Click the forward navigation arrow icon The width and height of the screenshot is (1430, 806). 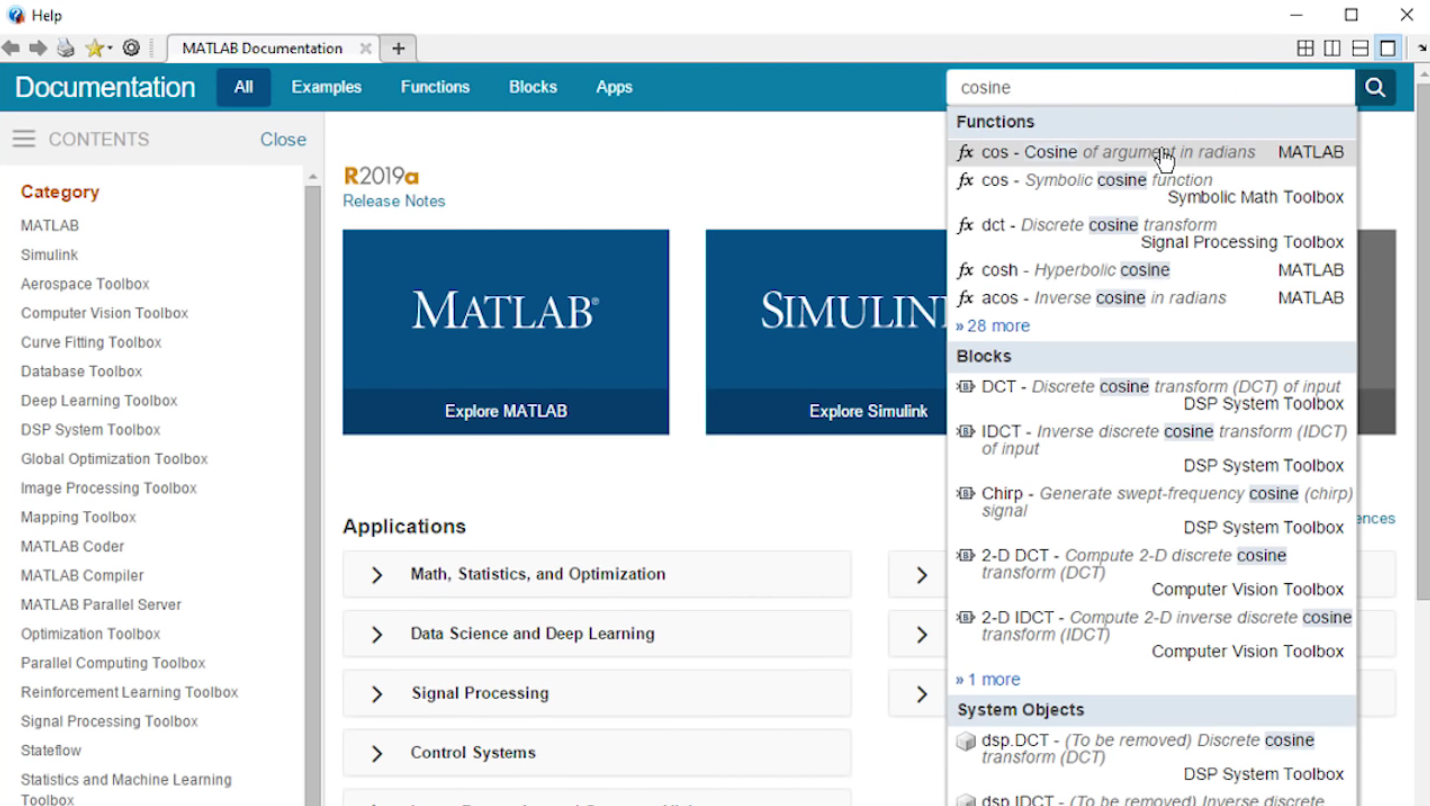tap(37, 47)
